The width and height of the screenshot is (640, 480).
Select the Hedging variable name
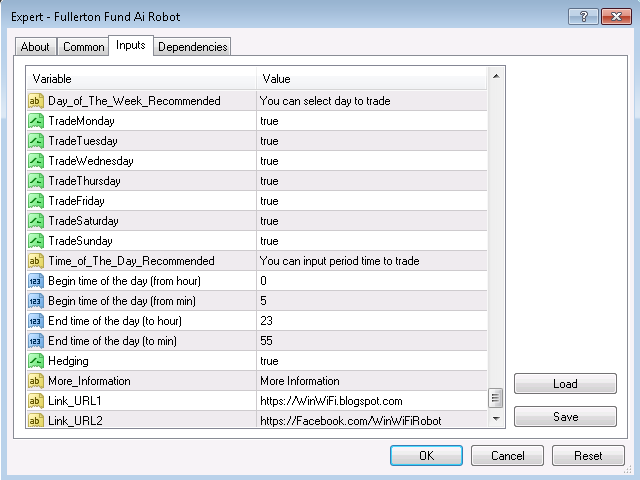pyautogui.click(x=68, y=361)
